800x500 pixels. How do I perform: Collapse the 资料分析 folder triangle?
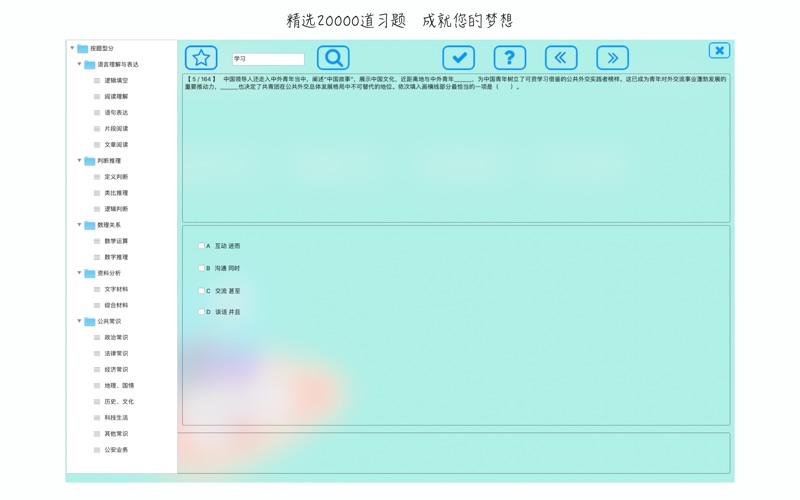point(79,273)
